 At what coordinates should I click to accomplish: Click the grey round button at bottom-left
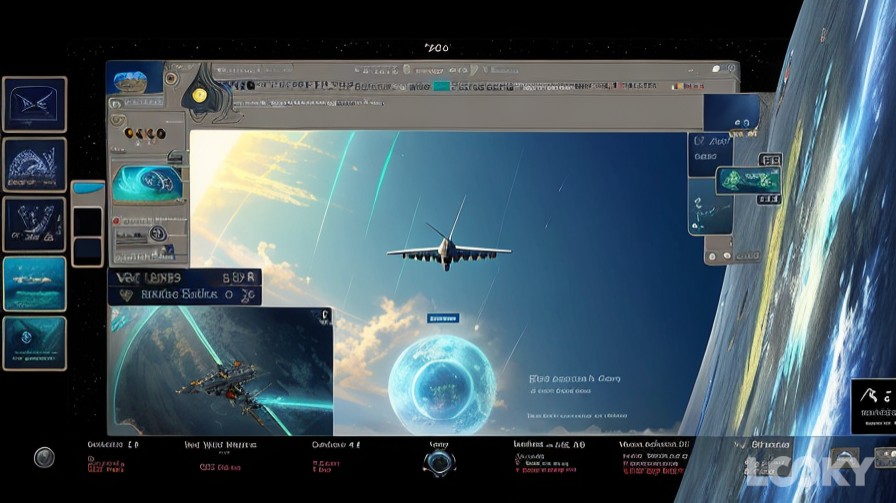pyautogui.click(x=44, y=457)
